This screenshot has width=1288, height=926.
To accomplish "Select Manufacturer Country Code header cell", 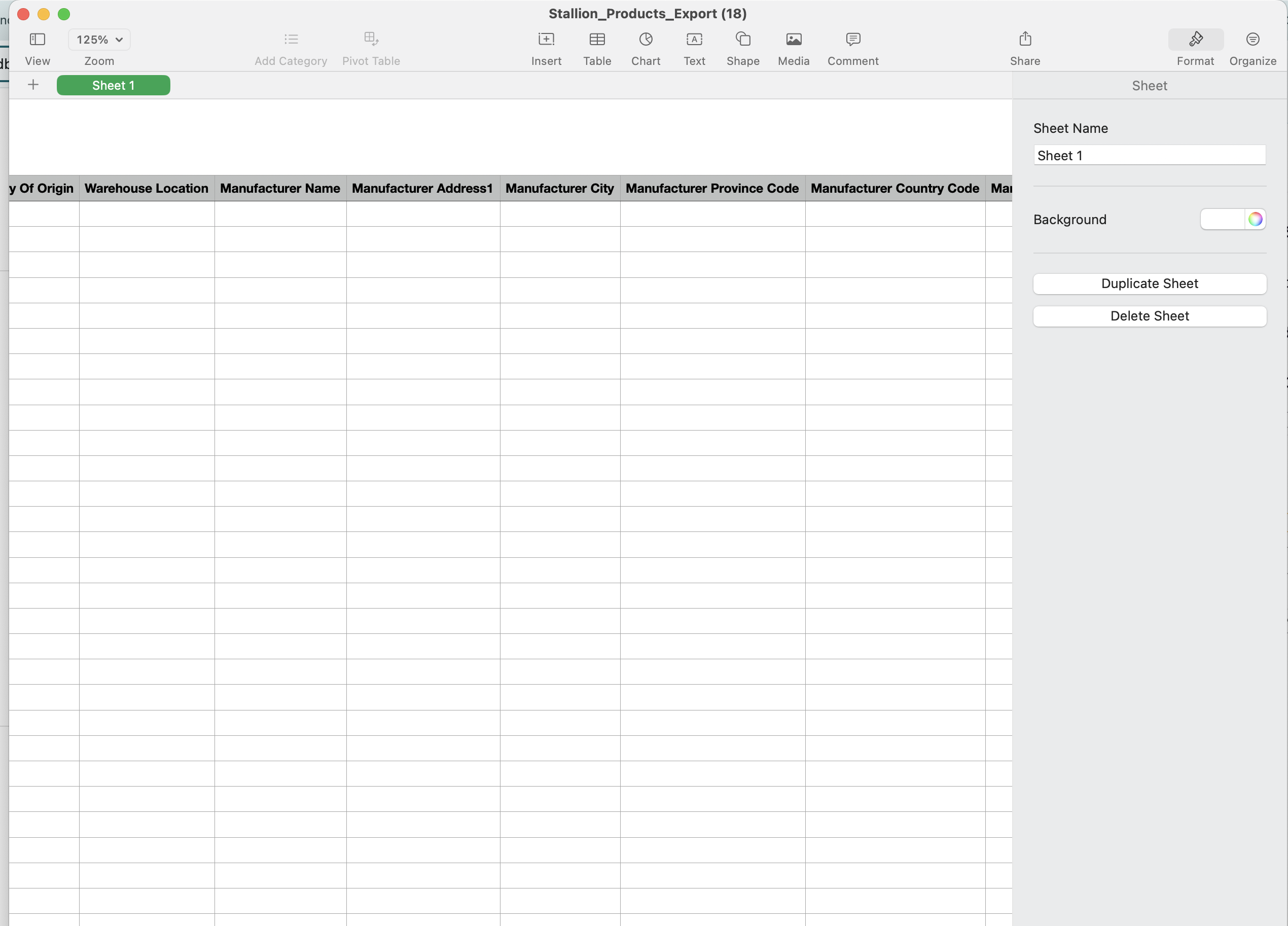I will (x=895, y=188).
